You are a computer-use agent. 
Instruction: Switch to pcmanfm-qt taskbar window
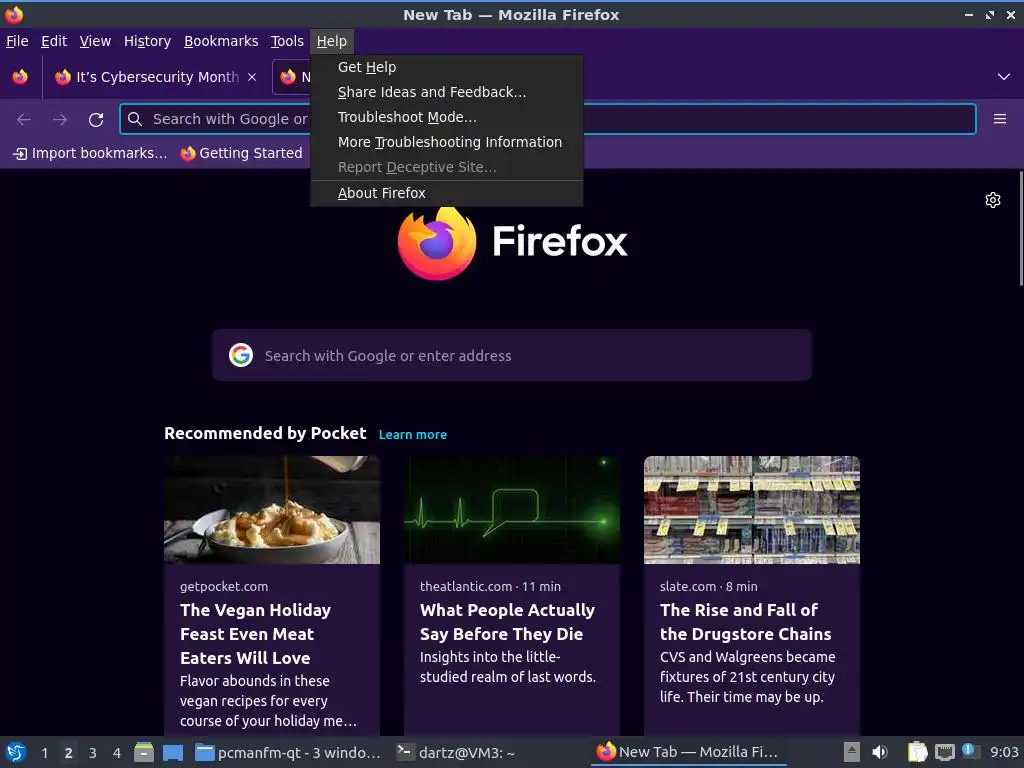click(288, 752)
